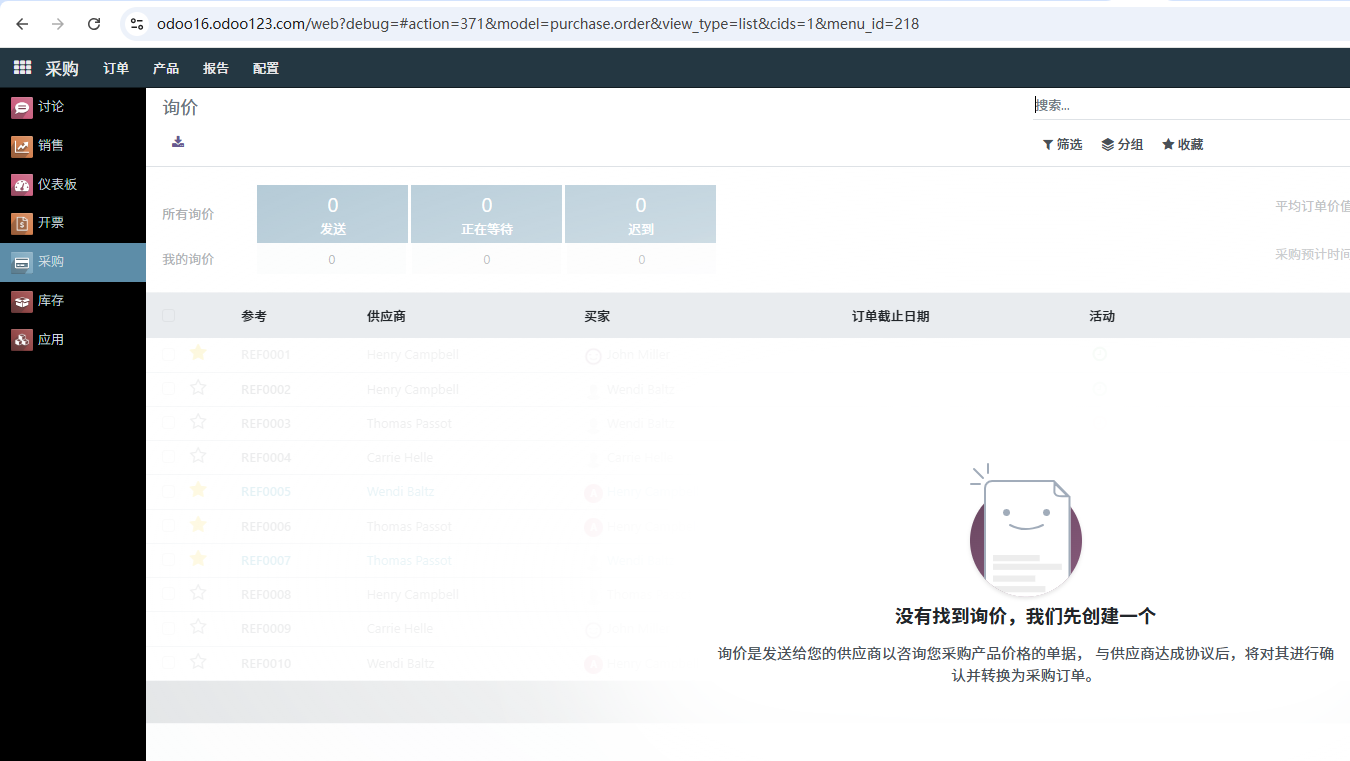Click the 采购 app title in navbar
Screen dimensions: 1350x761
click(62, 68)
